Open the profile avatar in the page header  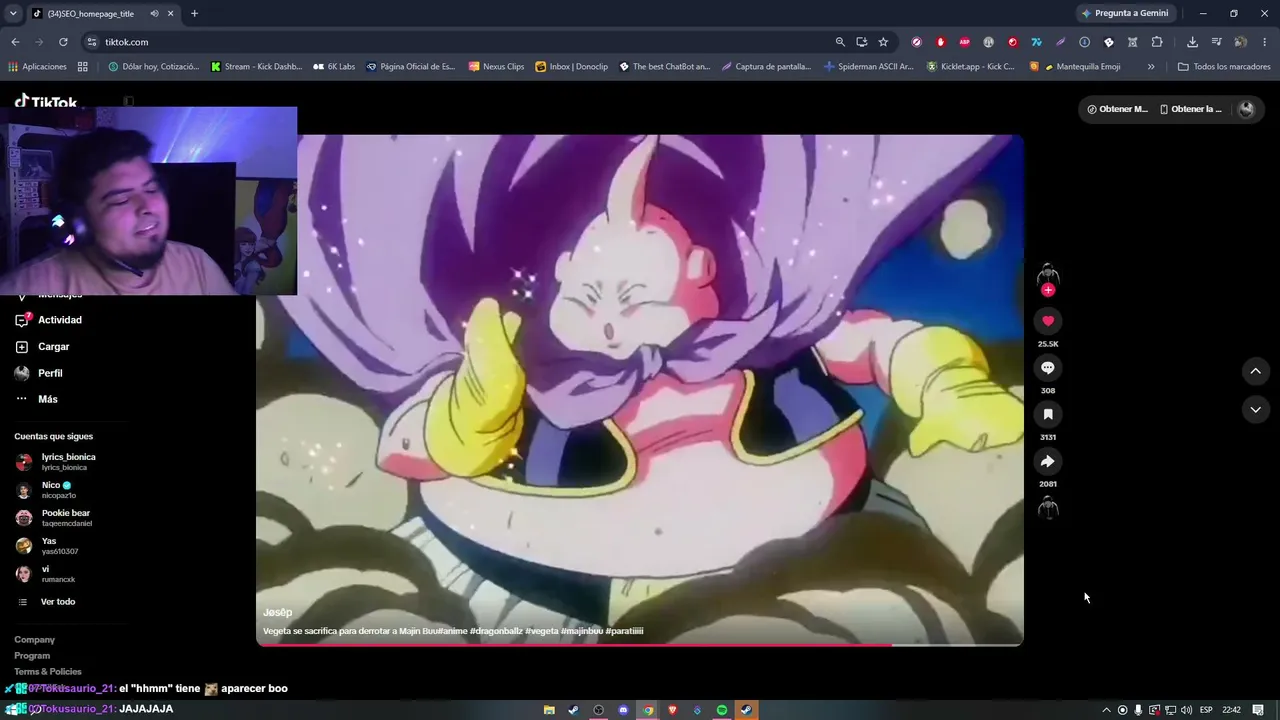pyautogui.click(x=1246, y=109)
